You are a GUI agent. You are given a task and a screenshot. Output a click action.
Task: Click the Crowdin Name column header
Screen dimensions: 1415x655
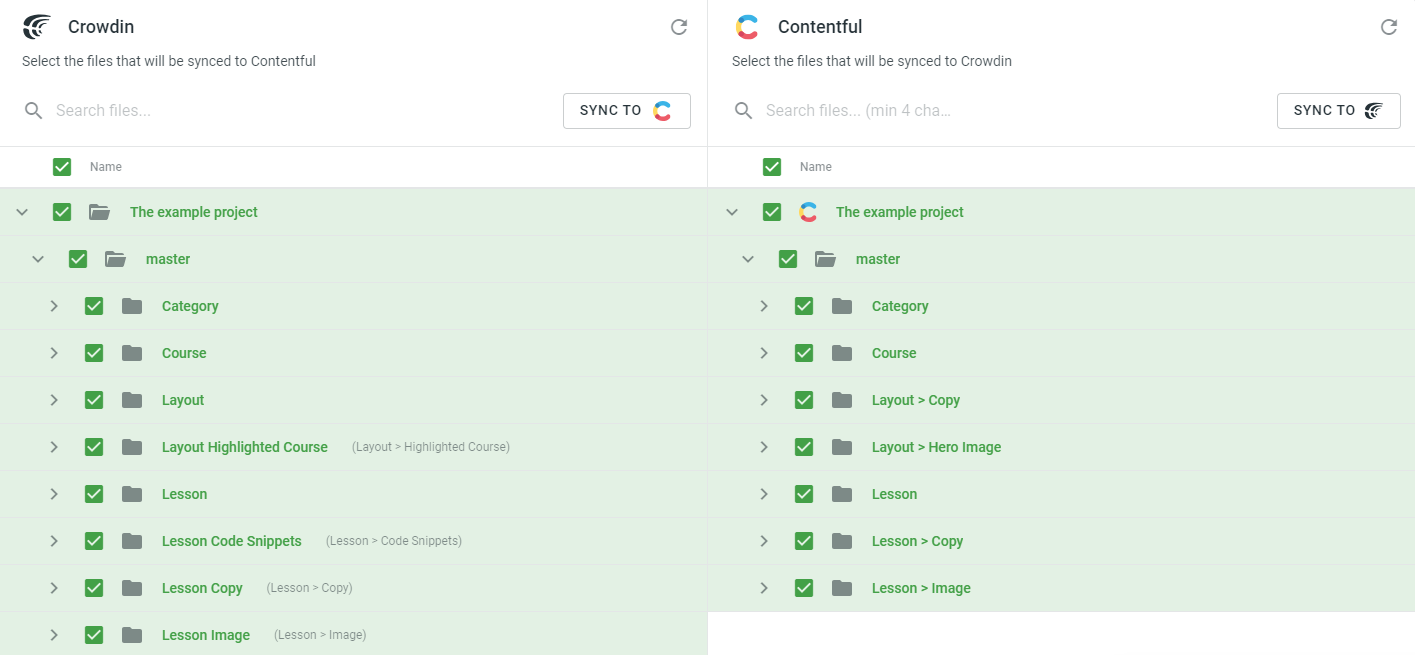(106, 167)
